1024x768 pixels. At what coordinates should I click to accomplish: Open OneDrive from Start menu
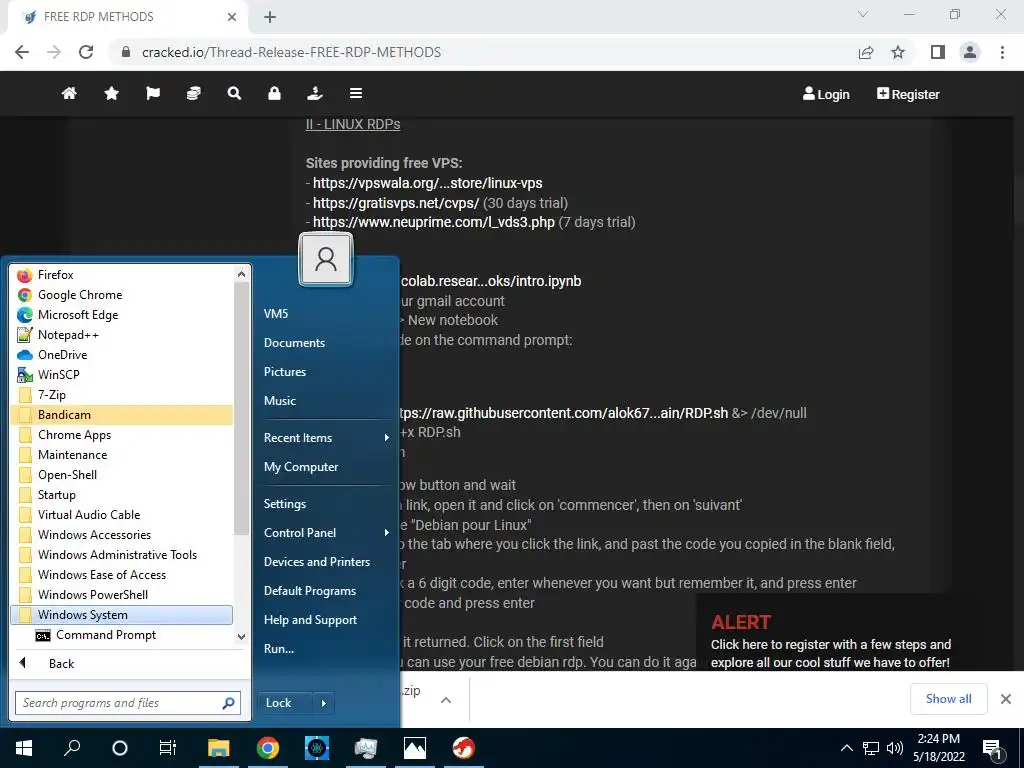121,355
